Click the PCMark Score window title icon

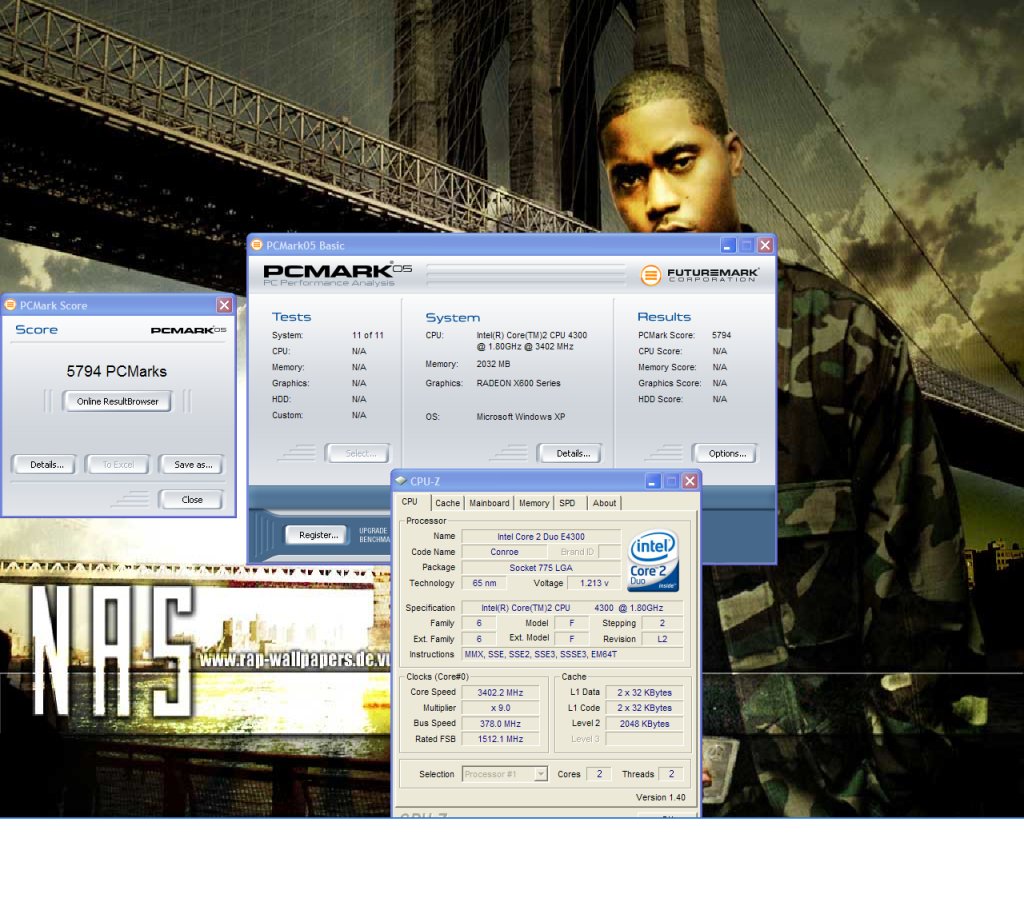(10, 305)
